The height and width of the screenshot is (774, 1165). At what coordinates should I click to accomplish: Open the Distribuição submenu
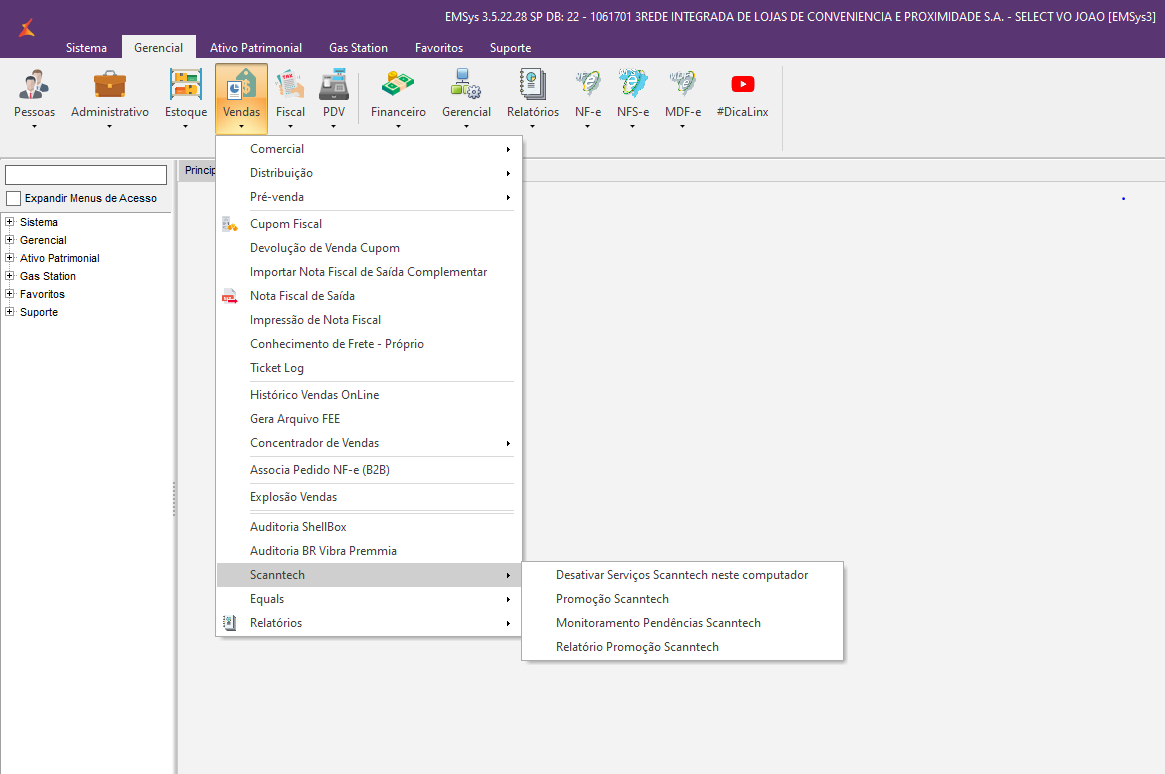(369, 173)
